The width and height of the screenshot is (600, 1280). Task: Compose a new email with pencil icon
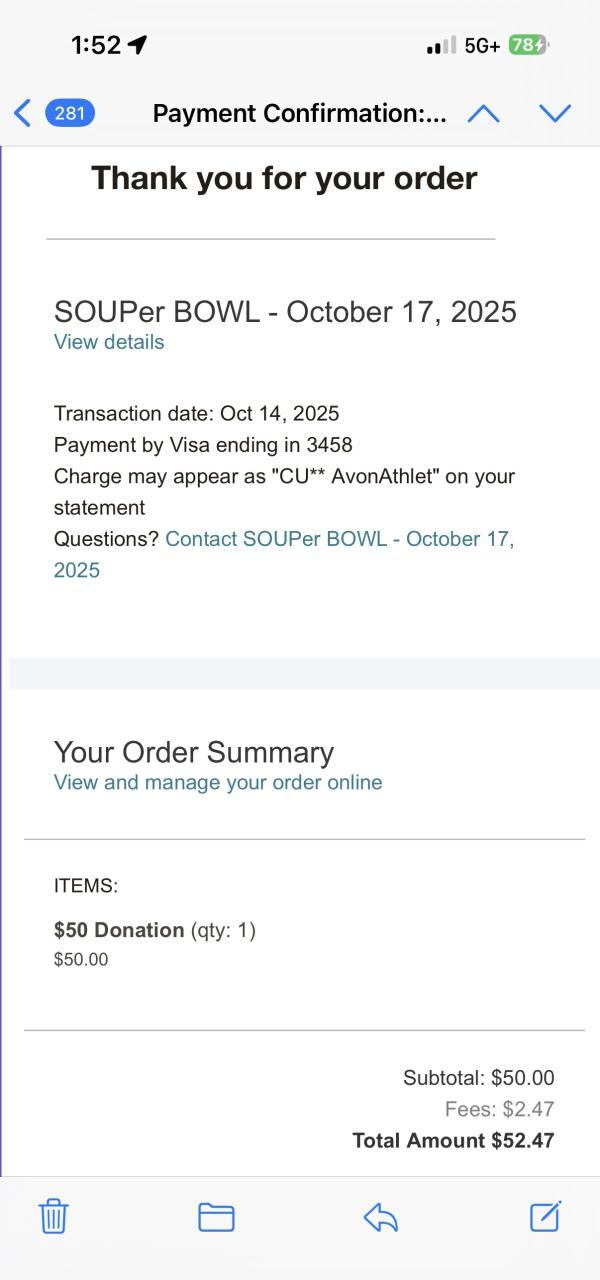pyautogui.click(x=545, y=1216)
